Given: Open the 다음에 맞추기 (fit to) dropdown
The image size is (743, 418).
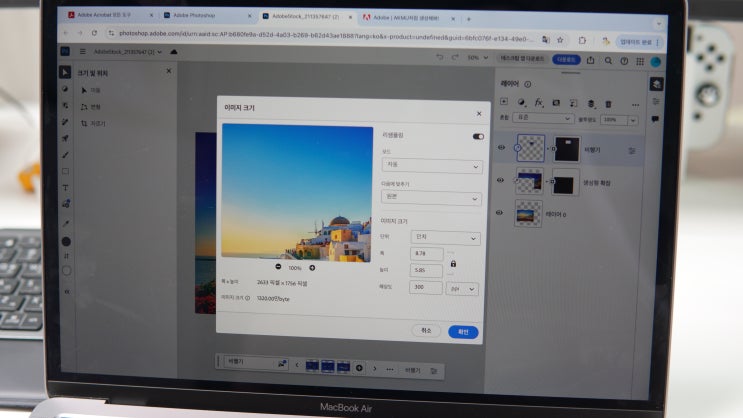Looking at the screenshot, I should pyautogui.click(x=431, y=198).
